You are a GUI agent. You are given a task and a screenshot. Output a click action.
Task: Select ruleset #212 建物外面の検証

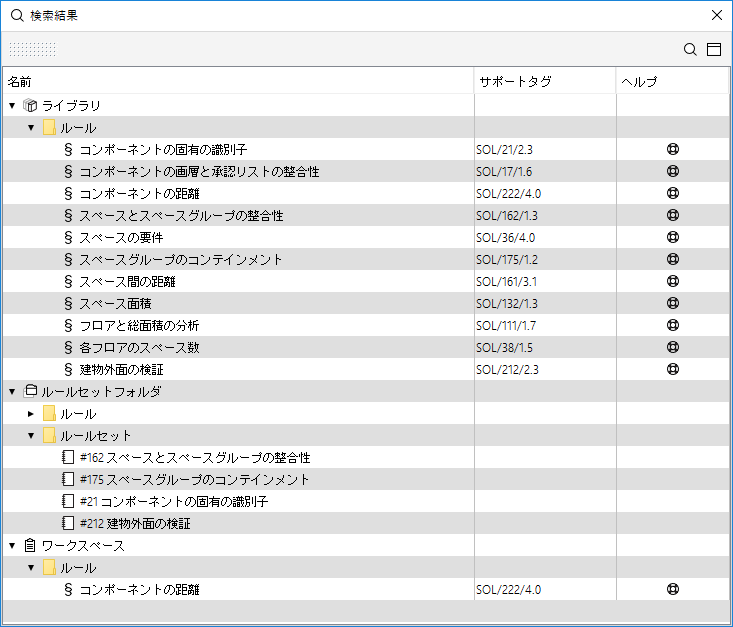click(x=135, y=523)
